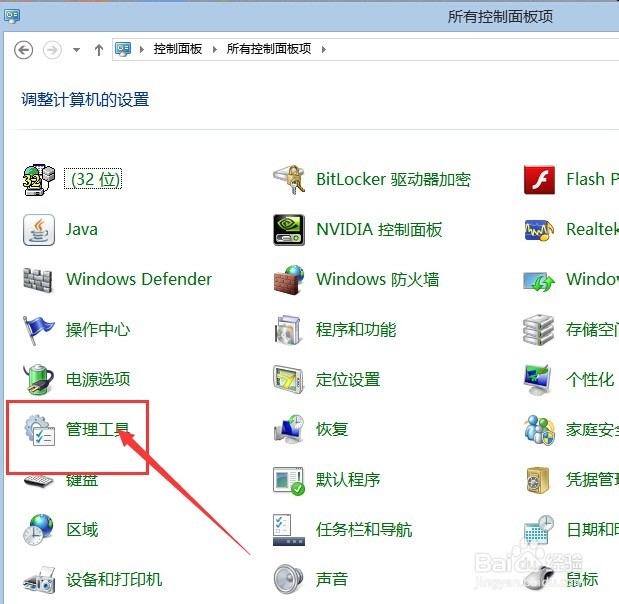Open the 操作中心 flag icon
619x604 pixels.
click(39, 330)
